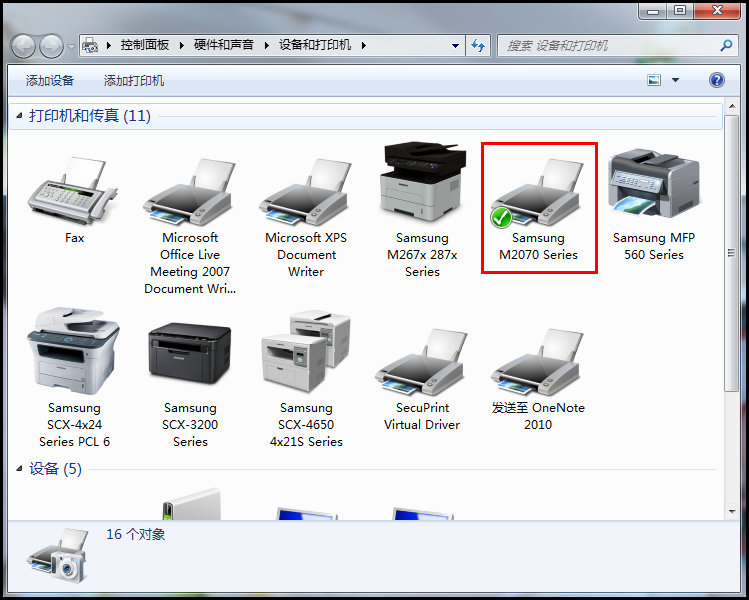Click the 添加打印机 toolbar button

[x=134, y=81]
